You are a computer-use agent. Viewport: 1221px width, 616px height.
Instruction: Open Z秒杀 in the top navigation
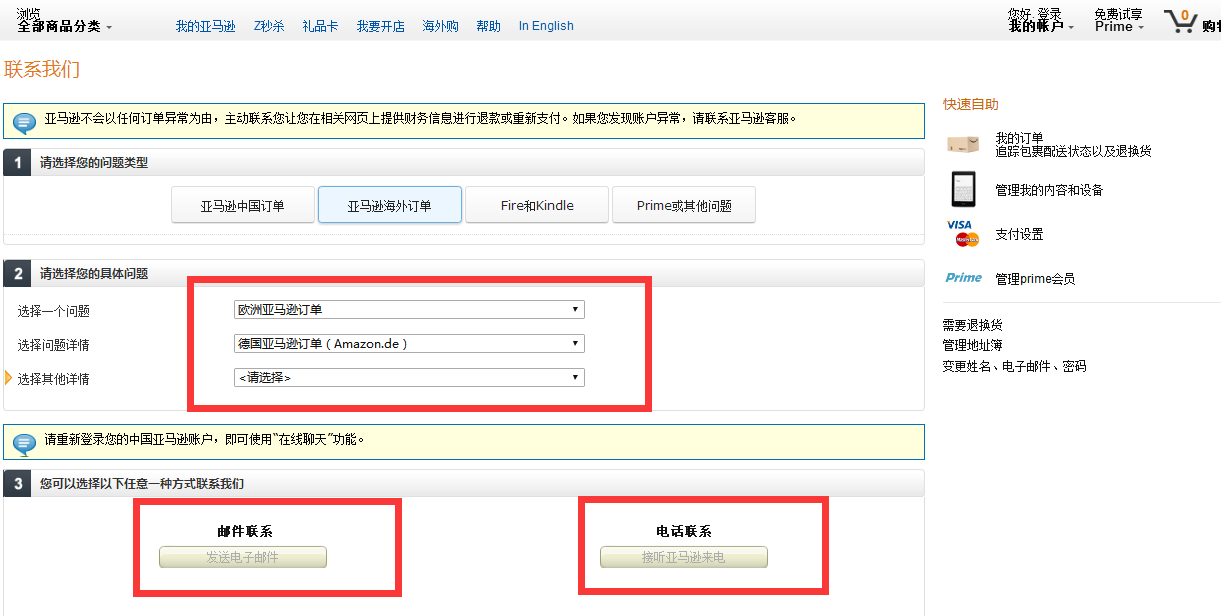pyautogui.click(x=269, y=27)
